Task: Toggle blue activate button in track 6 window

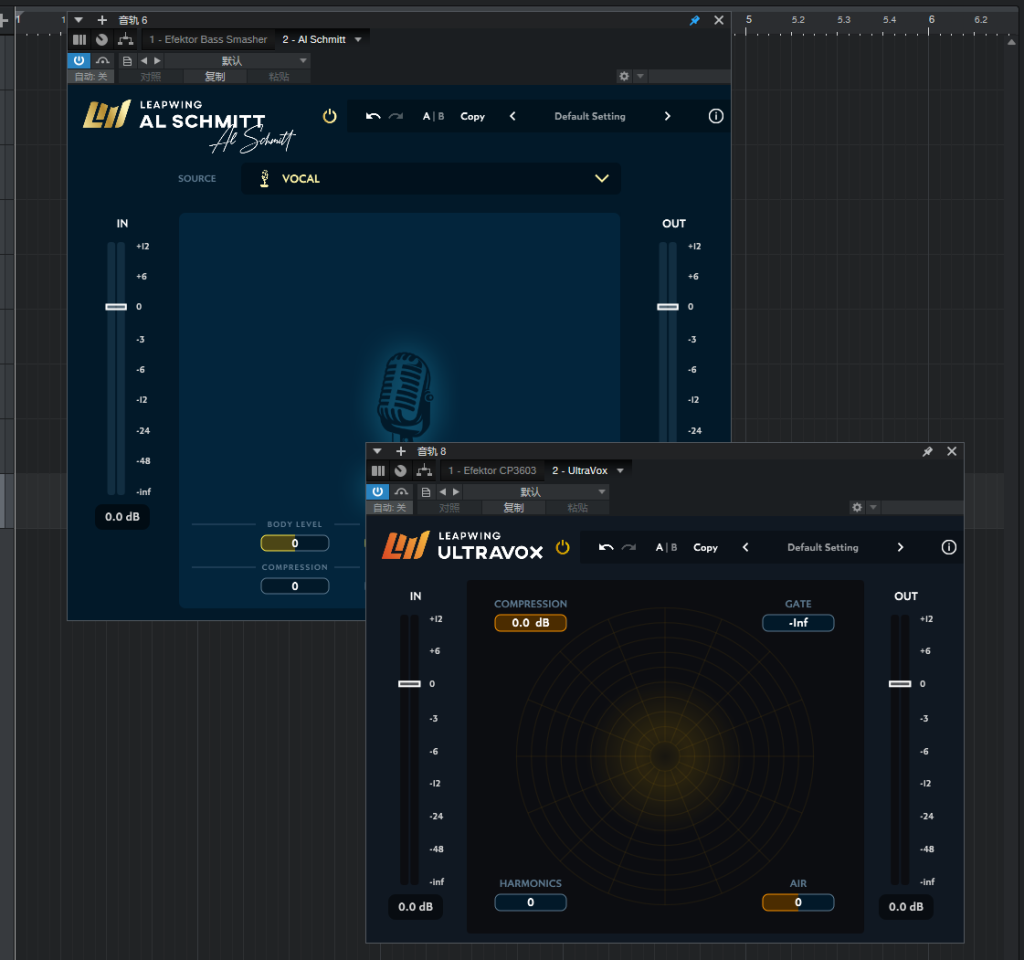Action: coord(79,61)
